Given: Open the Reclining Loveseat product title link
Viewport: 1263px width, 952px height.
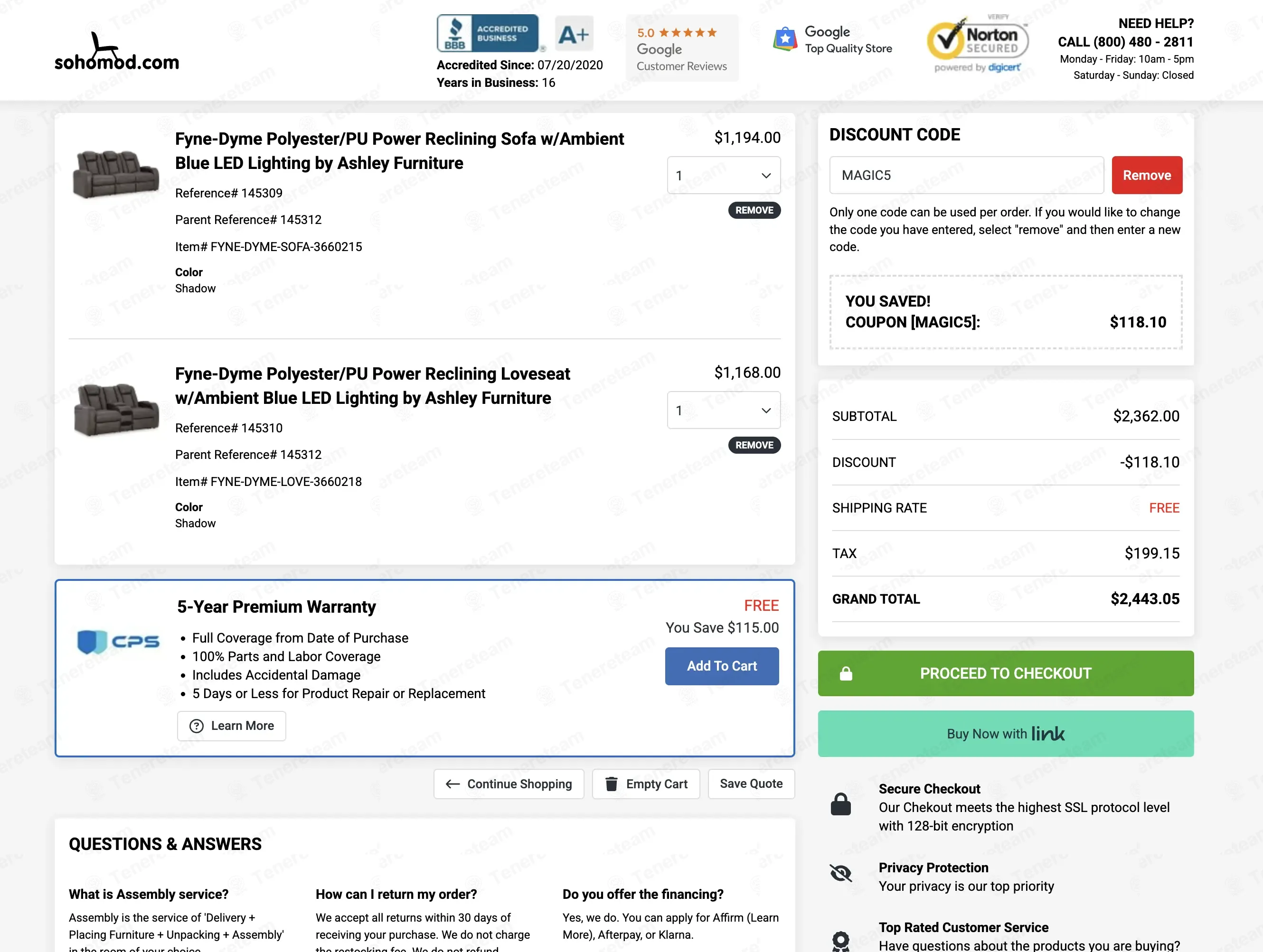Looking at the screenshot, I should 372,386.
